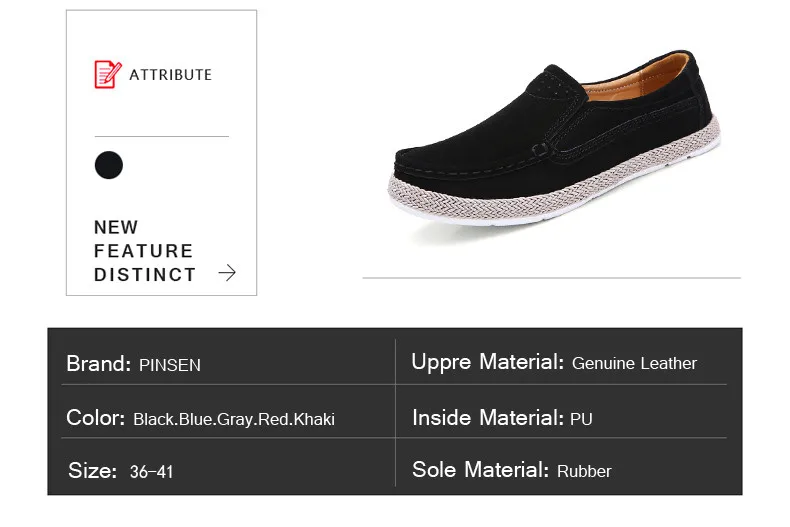Click the Inside Material: PU cell
Screen dimensions: 790x527
(561, 418)
